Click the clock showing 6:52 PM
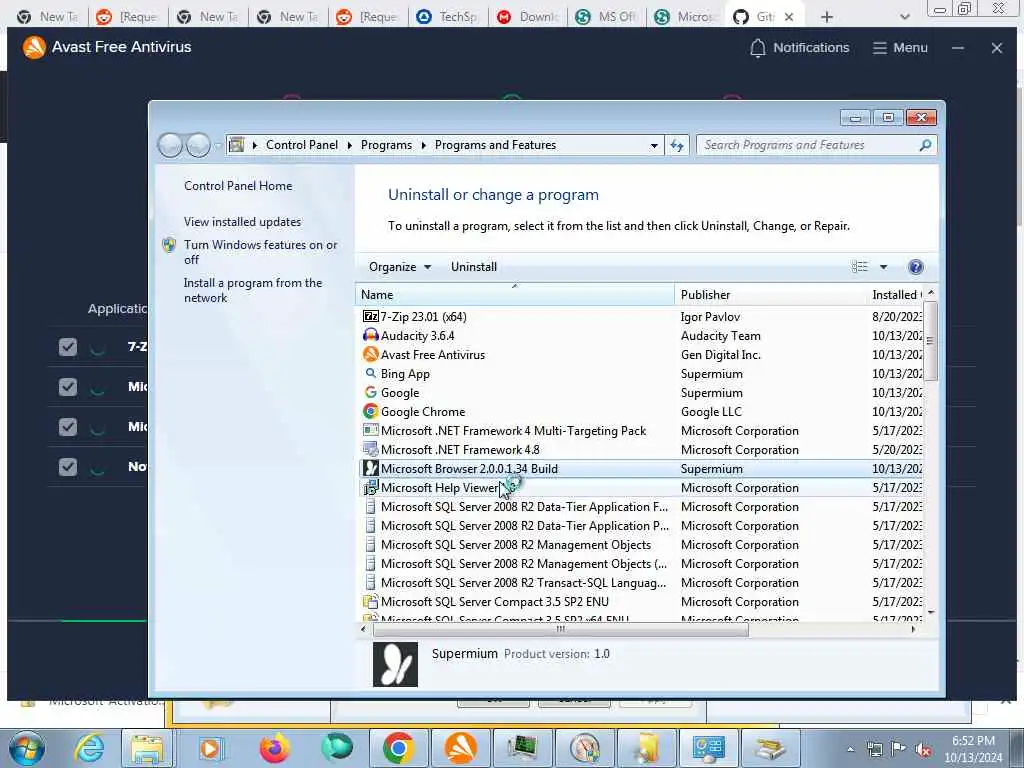Viewport: 1024px width, 768px height. click(973, 741)
